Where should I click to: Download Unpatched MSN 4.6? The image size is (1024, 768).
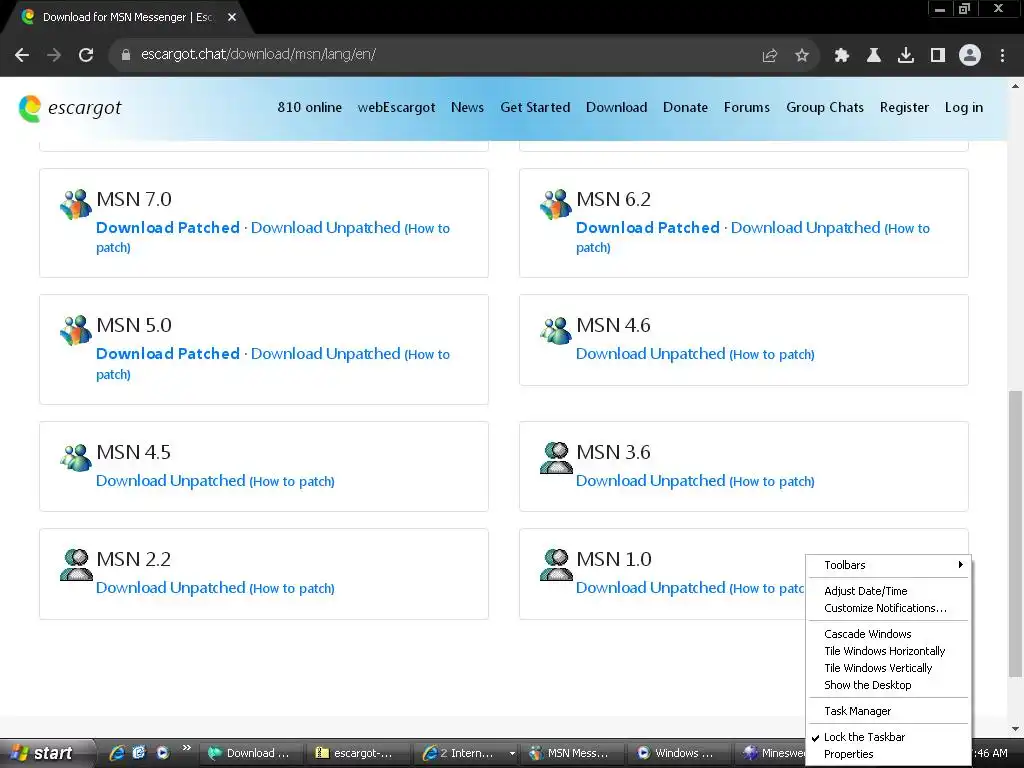tap(650, 354)
